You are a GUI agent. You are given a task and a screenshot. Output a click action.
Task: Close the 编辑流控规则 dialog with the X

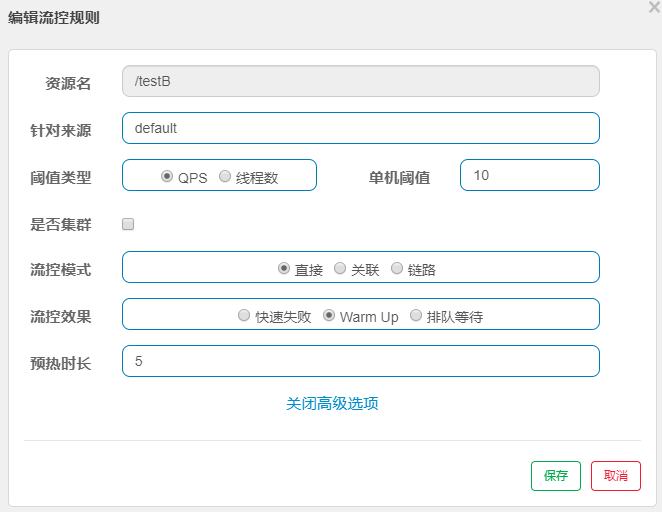coord(654,7)
